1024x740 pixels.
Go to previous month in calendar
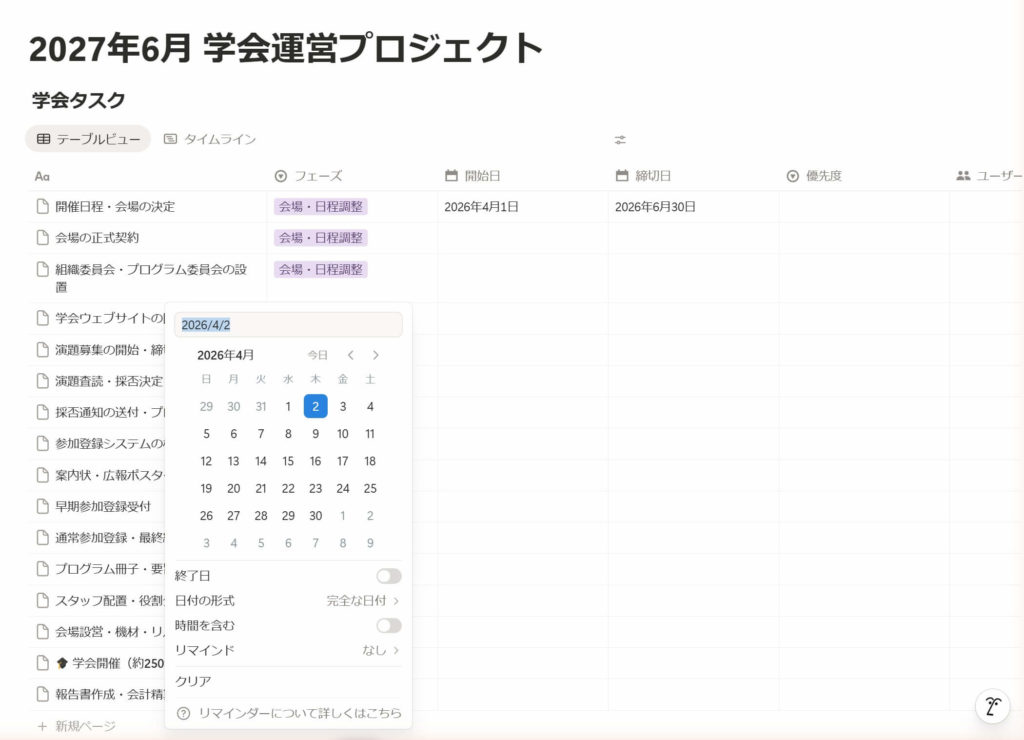350,355
